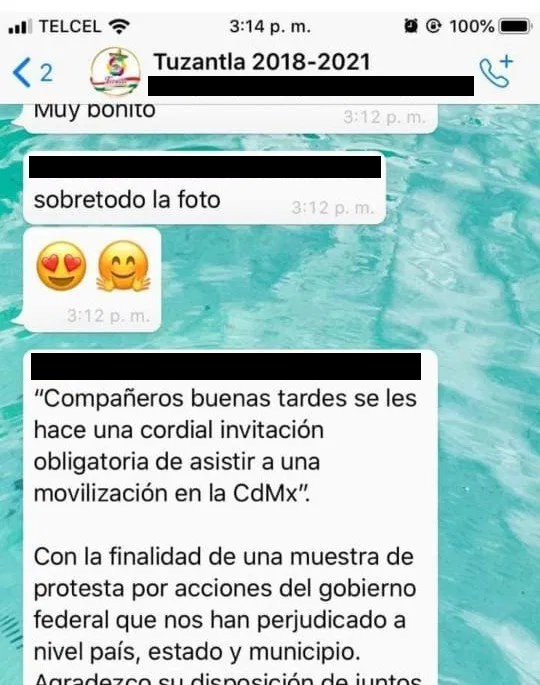Select the "Compañeros buenas tardes" message paragraph
This screenshot has height=685, width=540.
(225, 446)
